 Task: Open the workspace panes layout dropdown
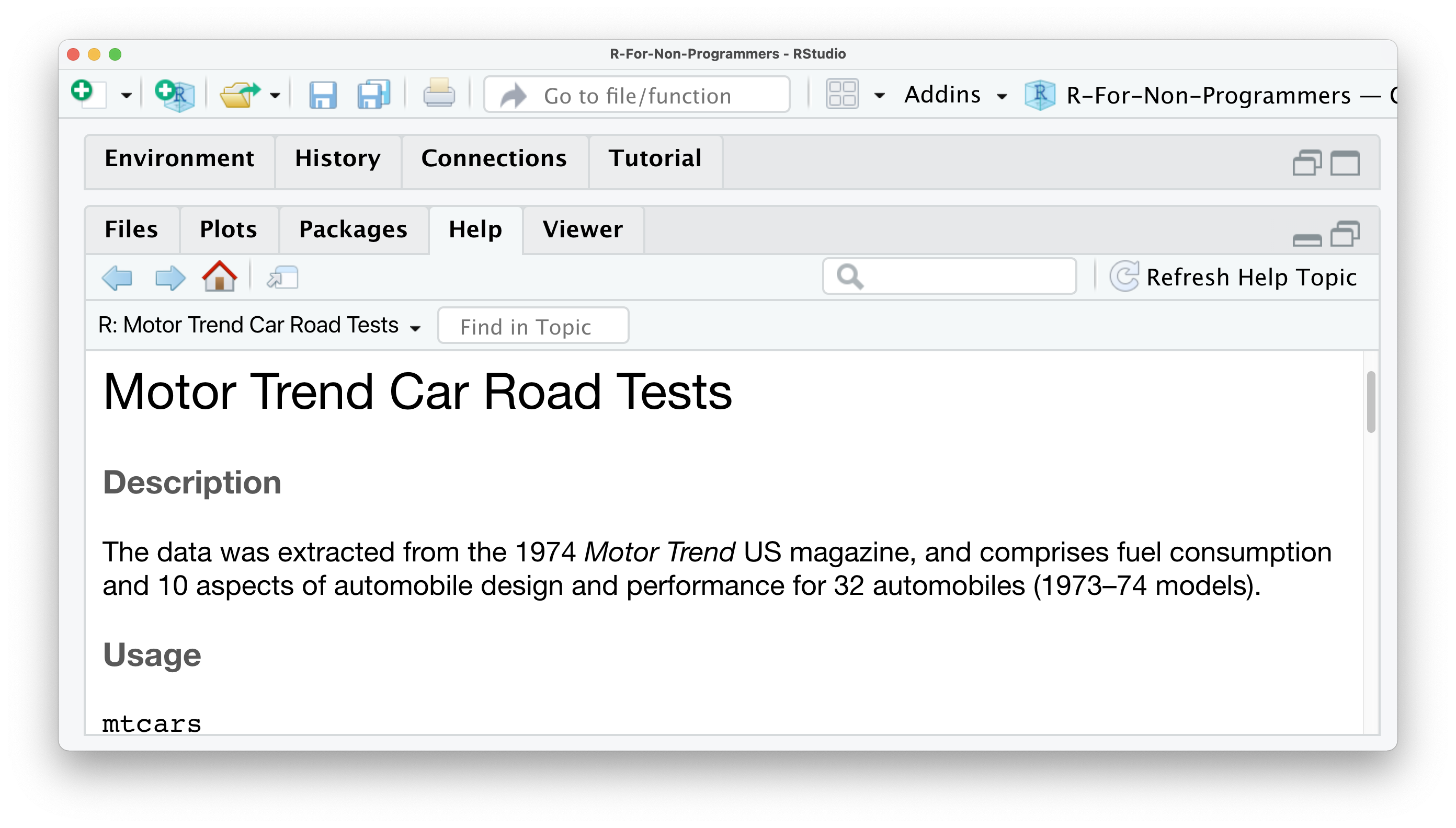click(879, 95)
